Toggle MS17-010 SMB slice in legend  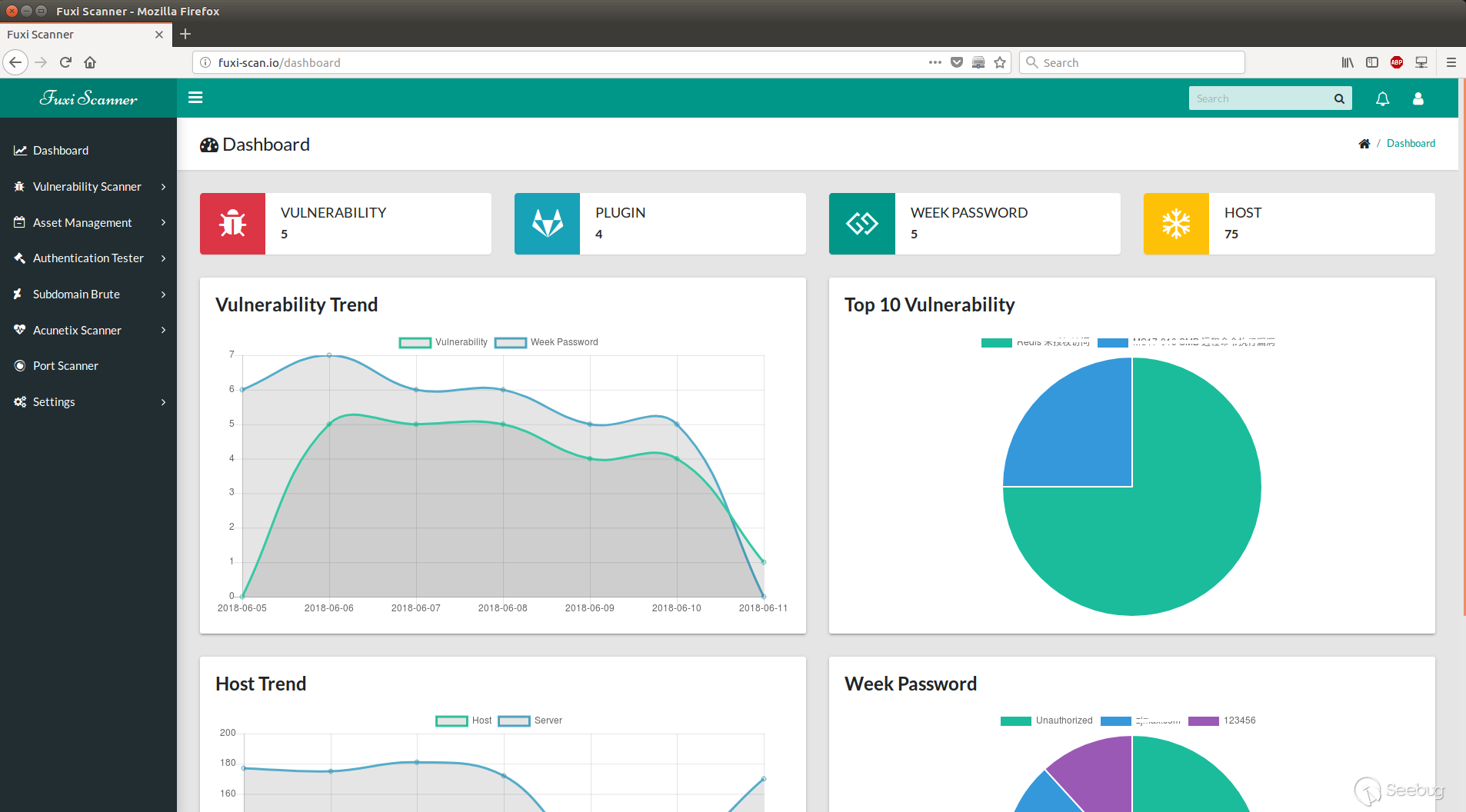[1186, 343]
